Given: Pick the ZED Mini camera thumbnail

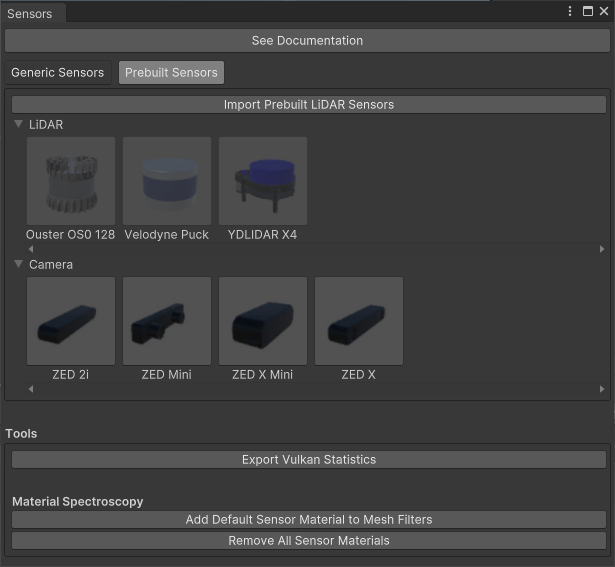Looking at the screenshot, I should [x=167, y=321].
